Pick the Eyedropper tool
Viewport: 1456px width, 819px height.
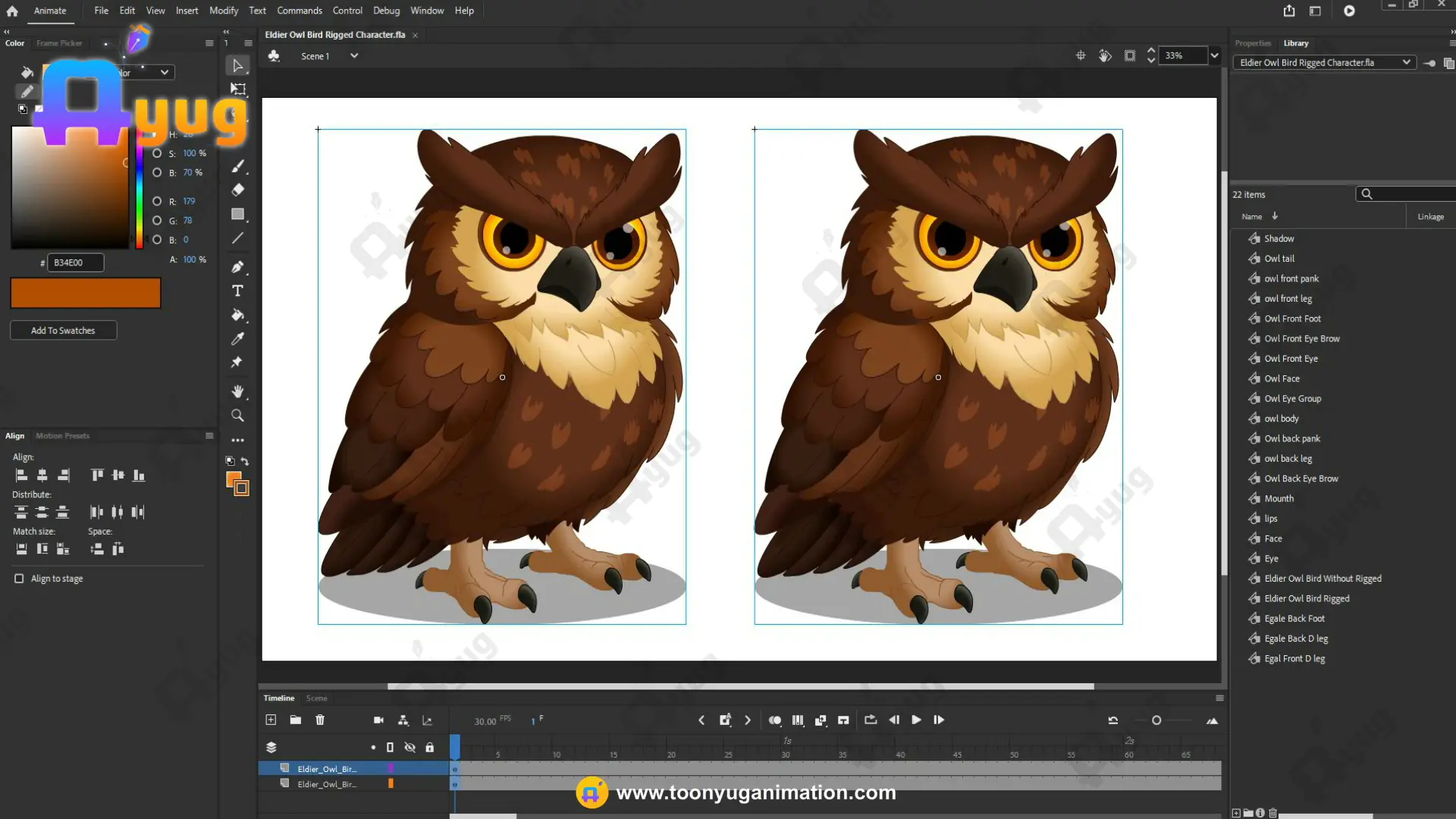pyautogui.click(x=237, y=339)
